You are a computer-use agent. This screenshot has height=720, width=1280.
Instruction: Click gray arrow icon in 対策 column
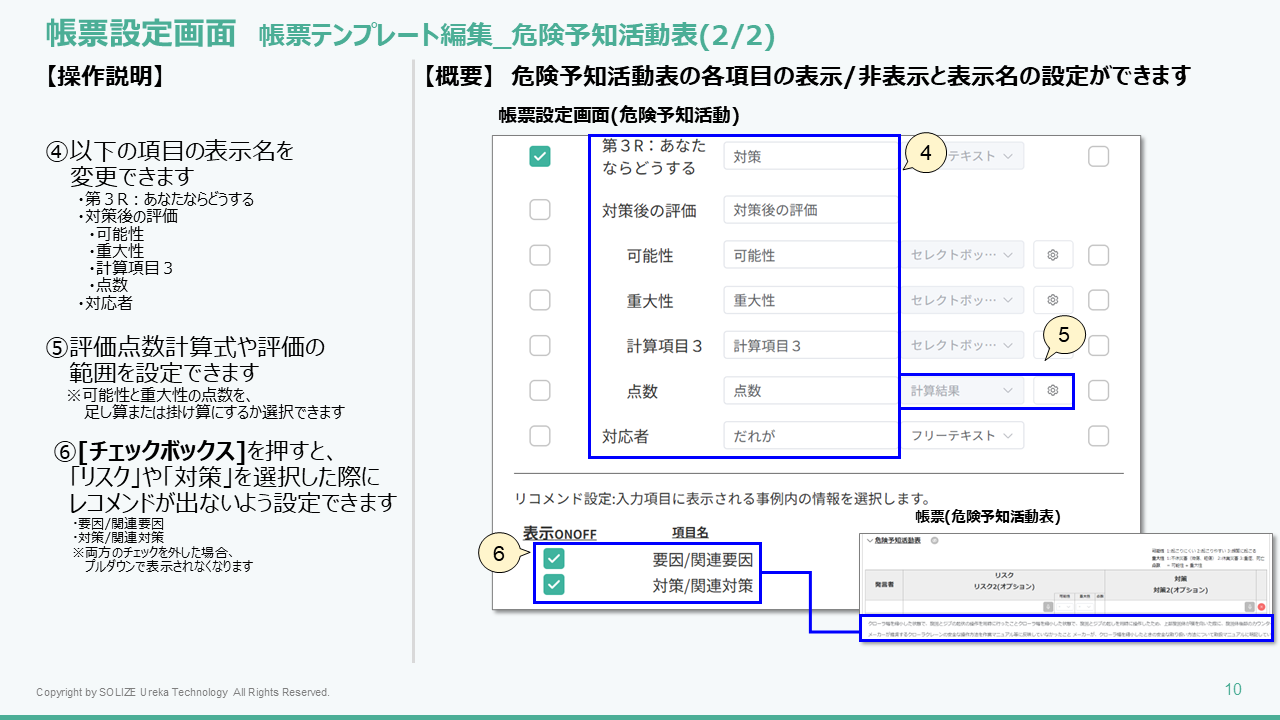(x=1250, y=606)
